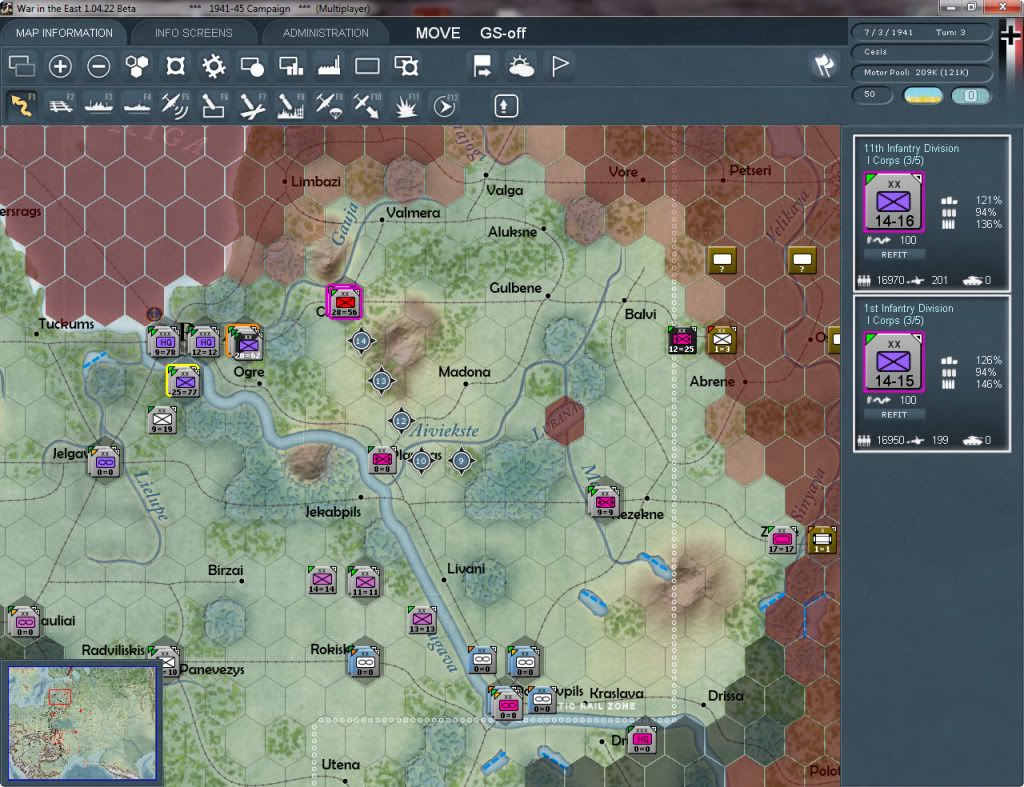Click 11th Infantry Division counter image 14-16
Image resolution: width=1024 pixels, height=787 pixels.
click(894, 202)
